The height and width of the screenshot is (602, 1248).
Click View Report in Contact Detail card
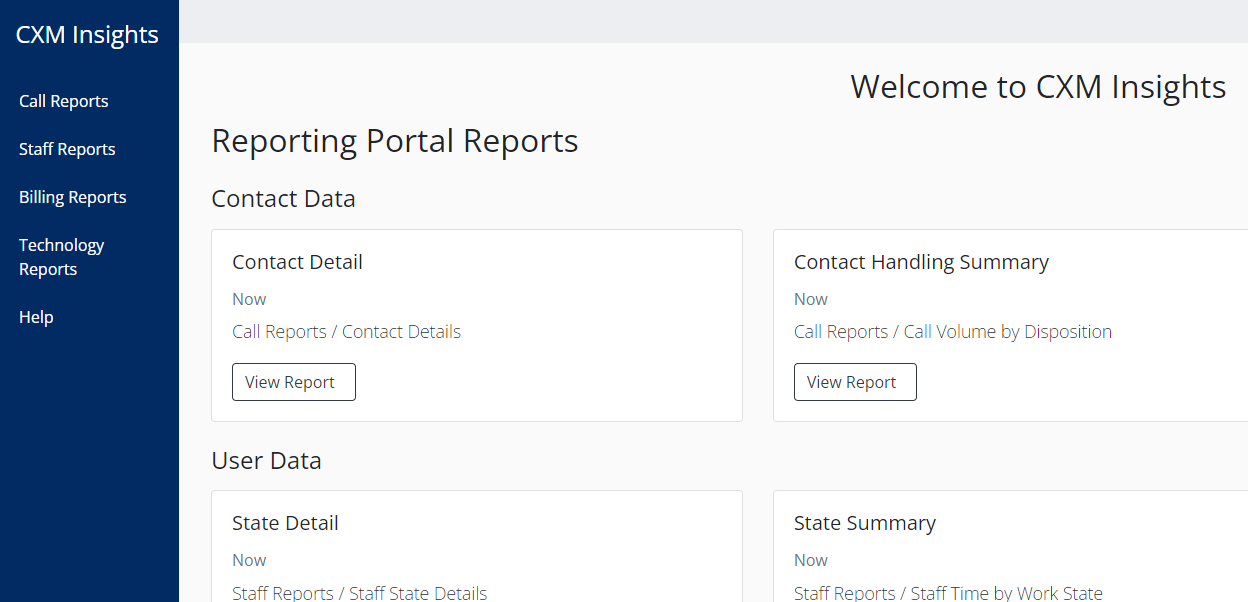(293, 382)
